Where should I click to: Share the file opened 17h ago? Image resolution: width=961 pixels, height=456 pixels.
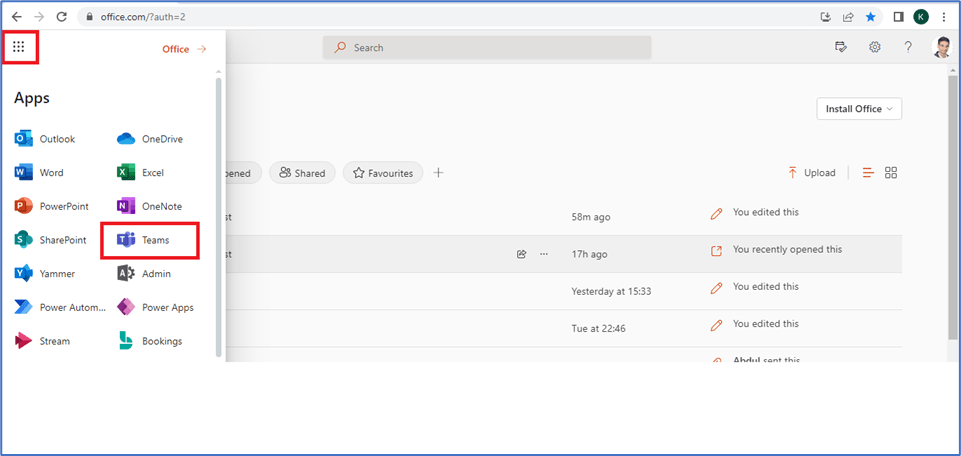[x=522, y=254]
